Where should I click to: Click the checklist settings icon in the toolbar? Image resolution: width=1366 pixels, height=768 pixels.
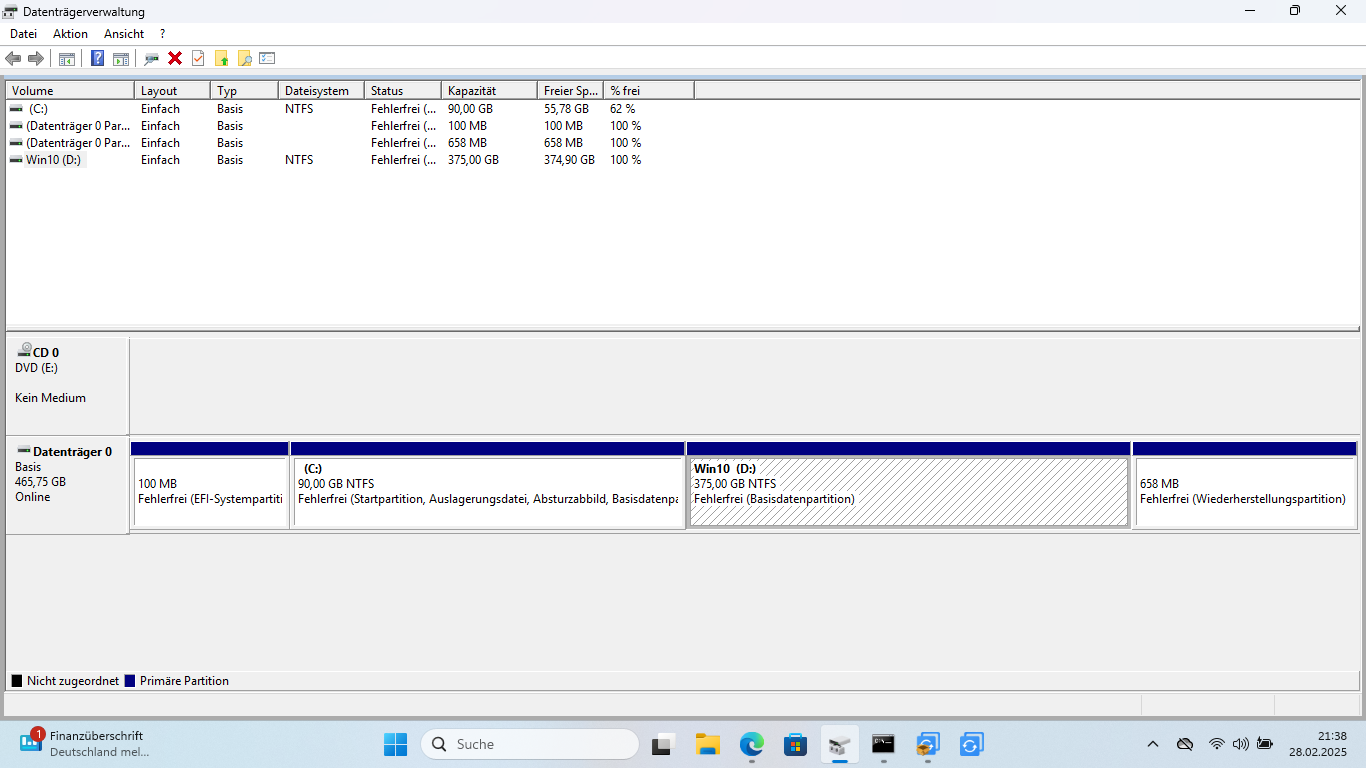pos(267,58)
